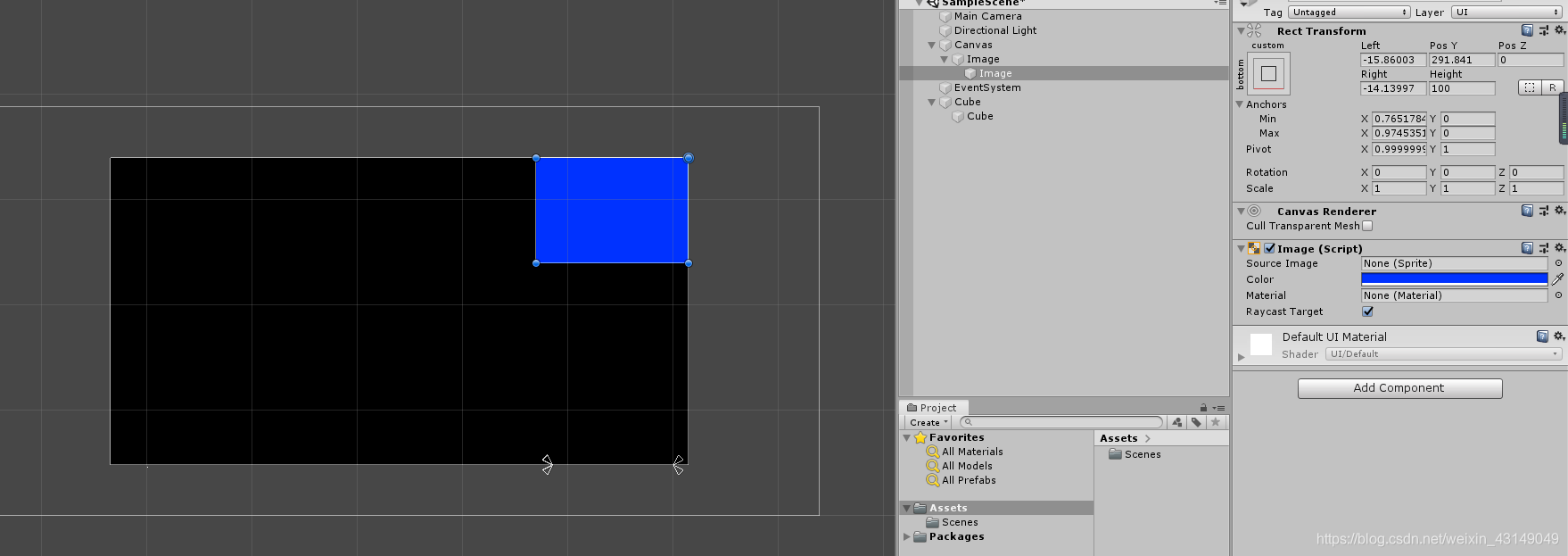Switch to the Project tab
The width and height of the screenshot is (1568, 556).
(x=932, y=408)
